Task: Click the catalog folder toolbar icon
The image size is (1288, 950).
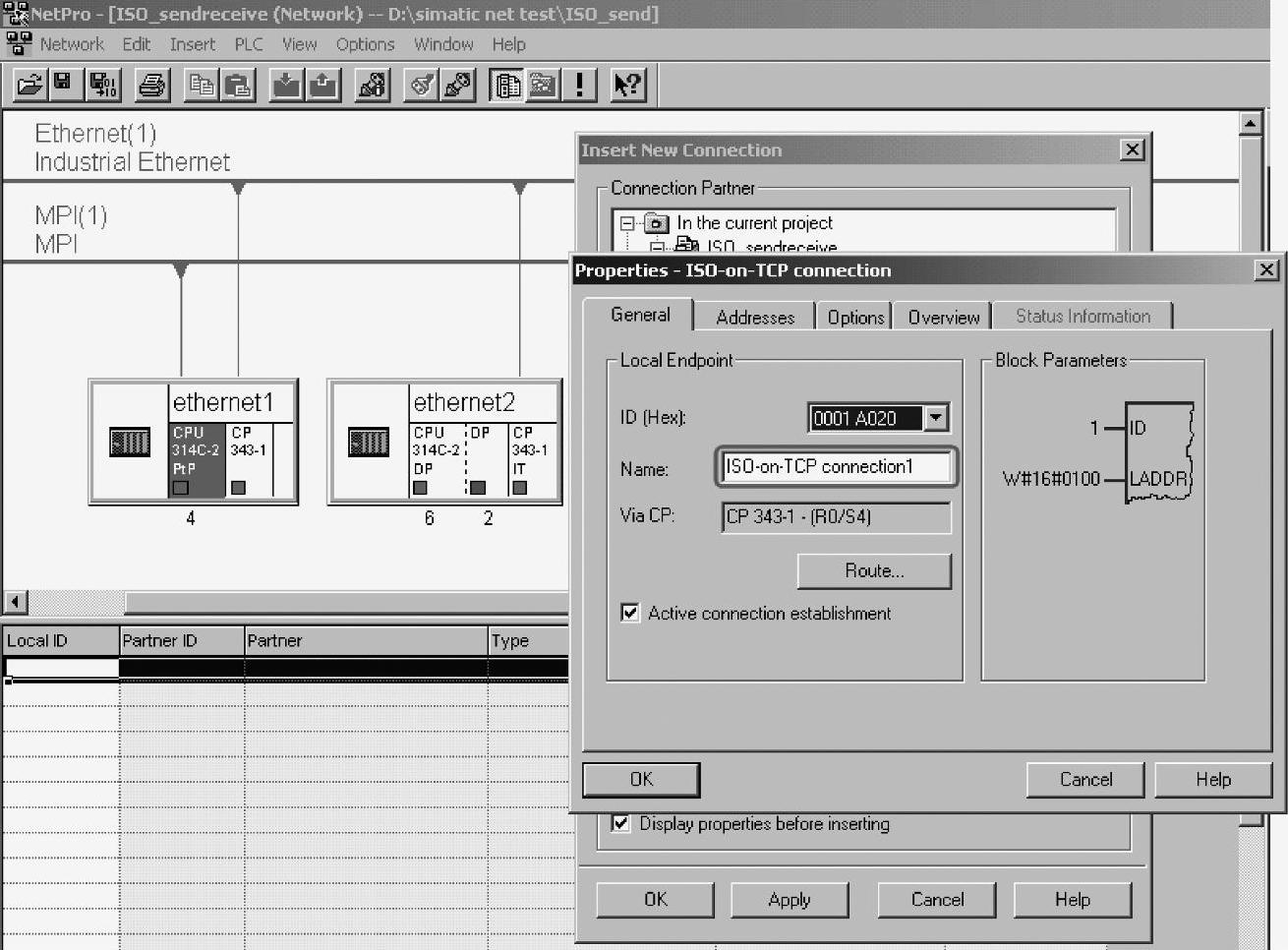Action: (543, 85)
